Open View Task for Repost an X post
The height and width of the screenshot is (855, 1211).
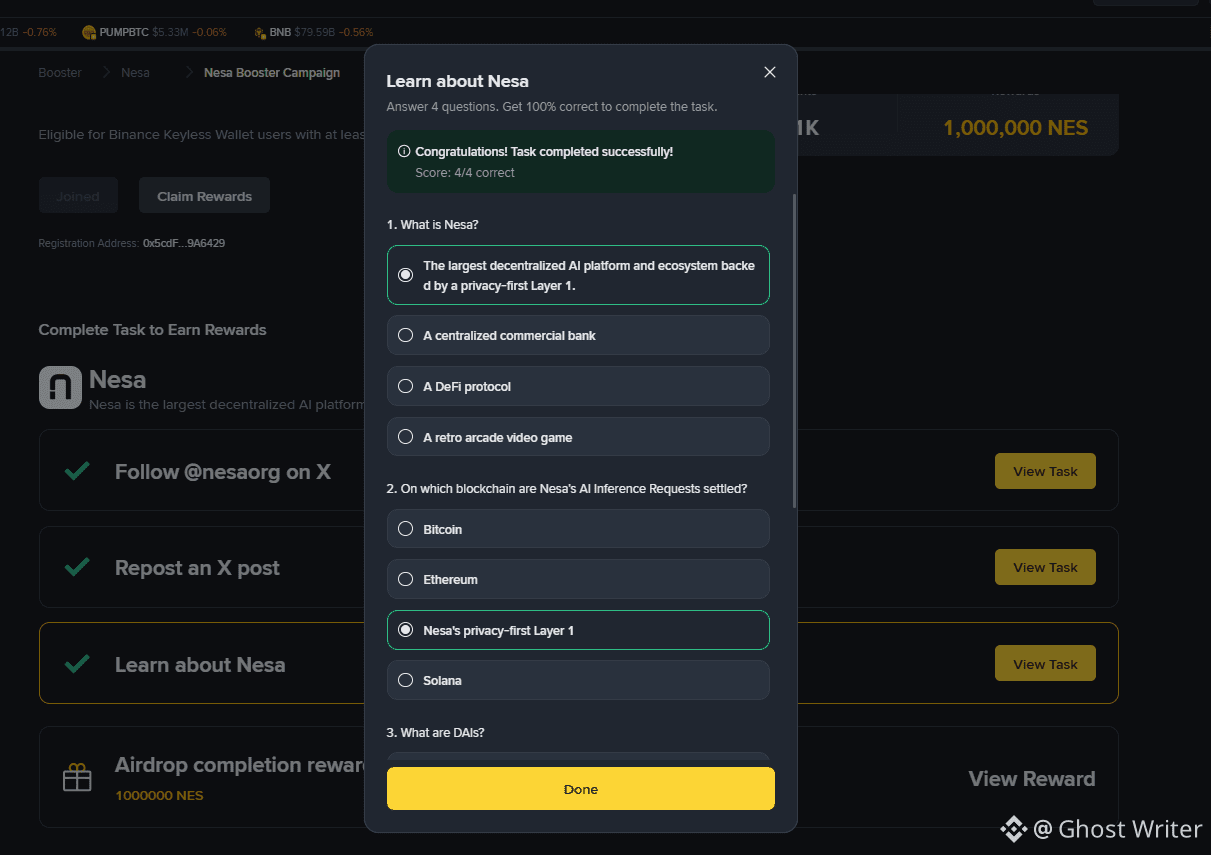pyautogui.click(x=1045, y=567)
